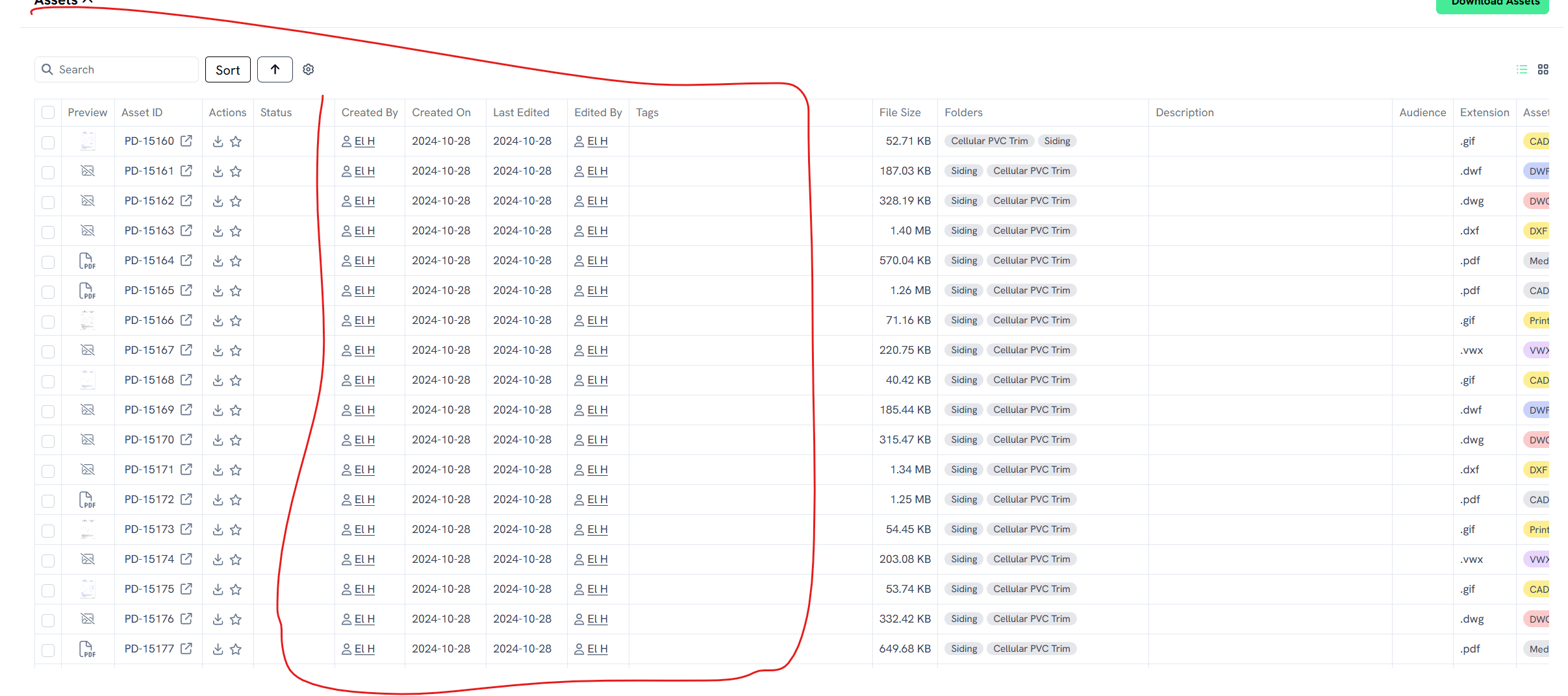Screen dimensions: 1568x696
Task: Open creator El H link for PD-15161
Action: [364, 171]
